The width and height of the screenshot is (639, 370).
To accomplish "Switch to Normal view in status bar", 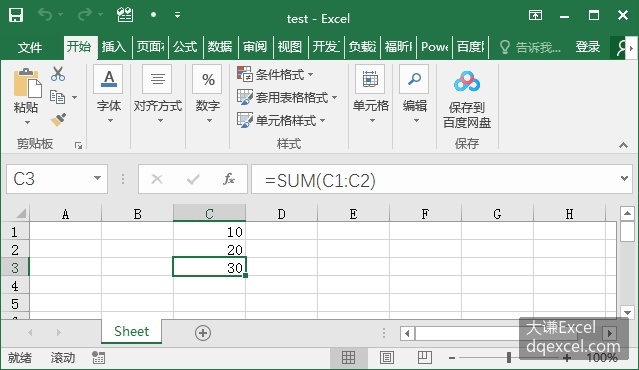I will coord(348,358).
